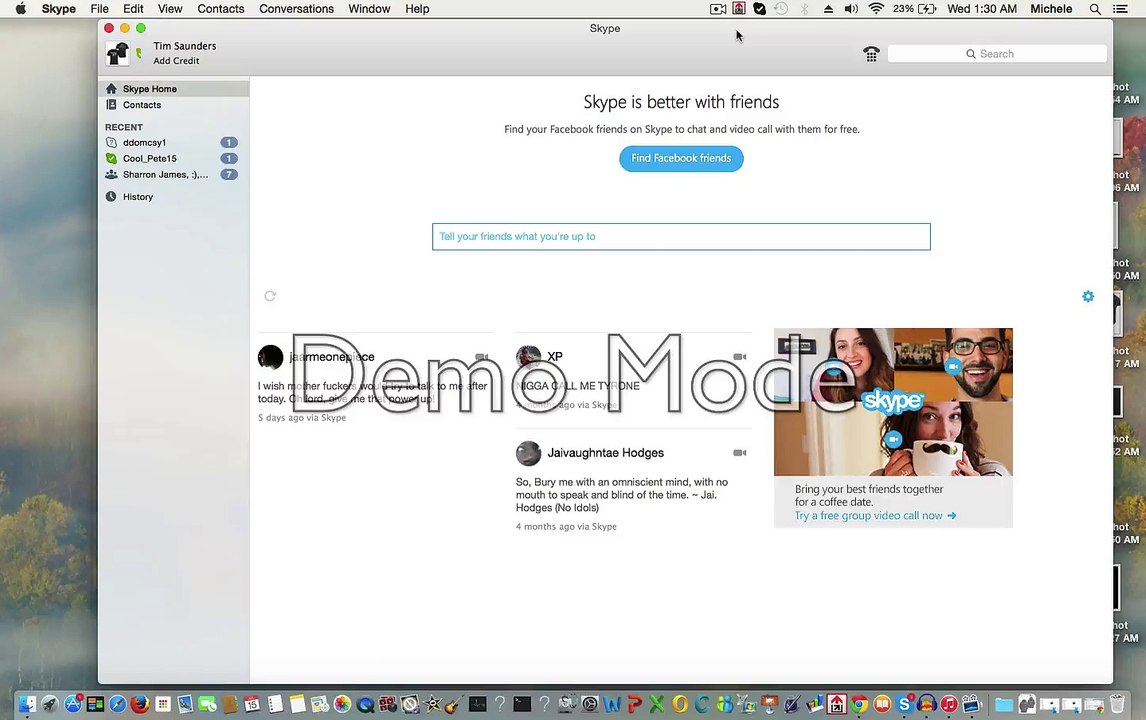Open Skype icon in the Dock

[905, 704]
